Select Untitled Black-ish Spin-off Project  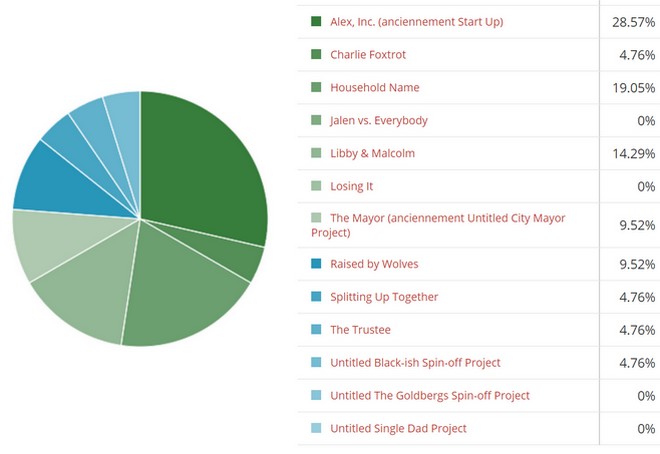(x=415, y=363)
